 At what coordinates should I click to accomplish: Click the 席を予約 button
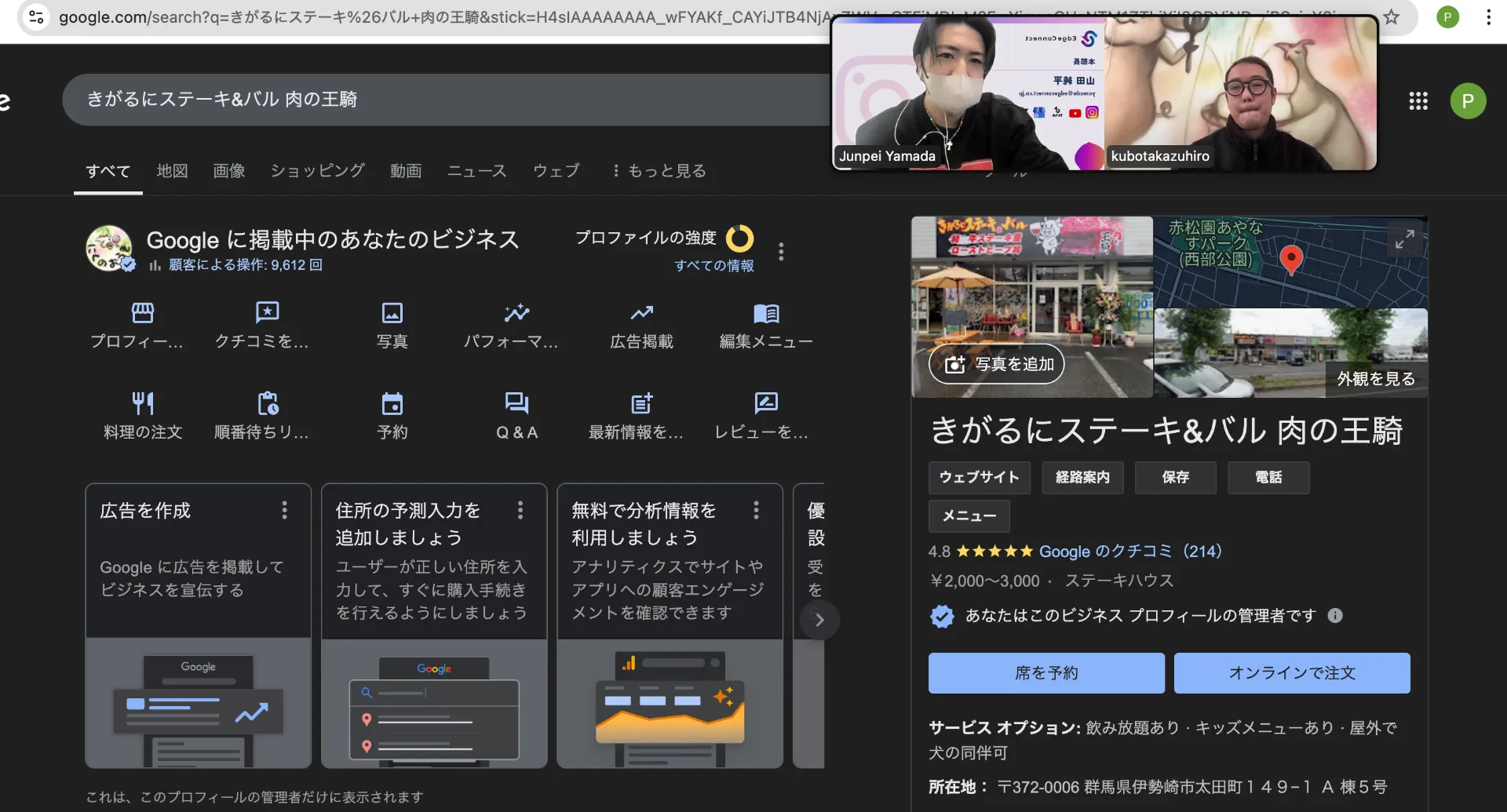tap(1045, 673)
